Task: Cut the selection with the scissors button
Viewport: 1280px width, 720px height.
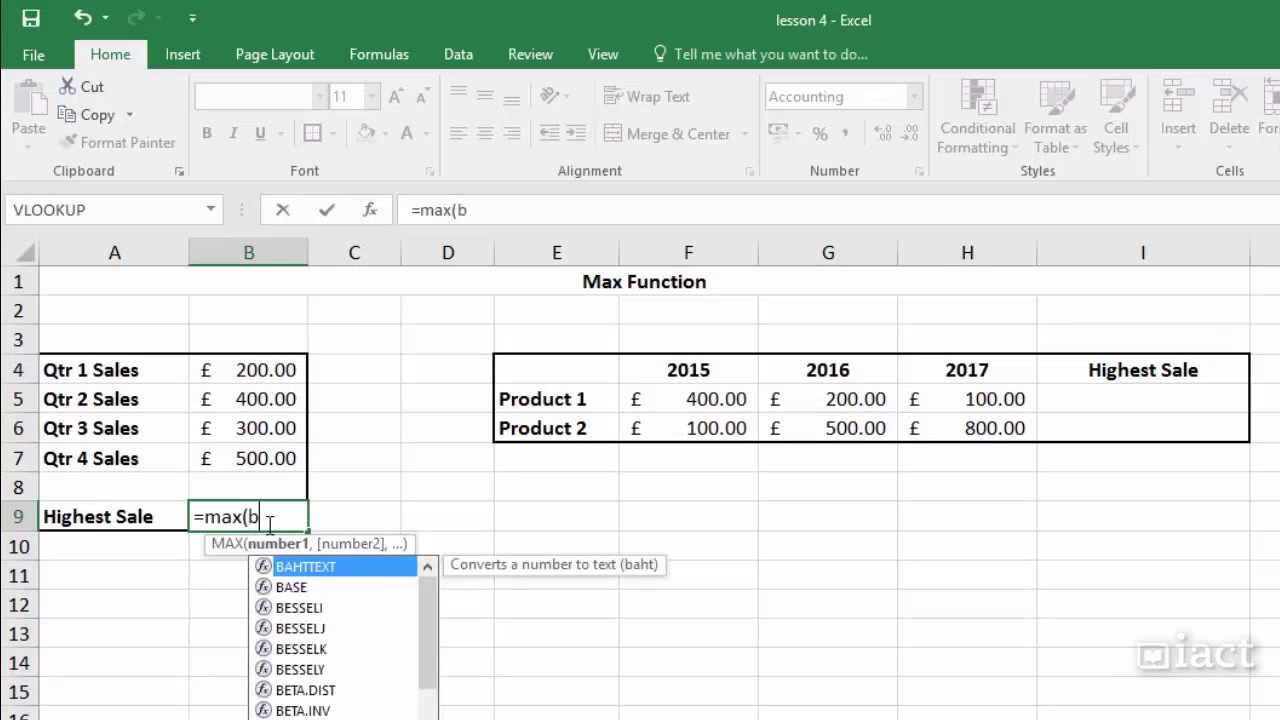Action: click(x=81, y=87)
